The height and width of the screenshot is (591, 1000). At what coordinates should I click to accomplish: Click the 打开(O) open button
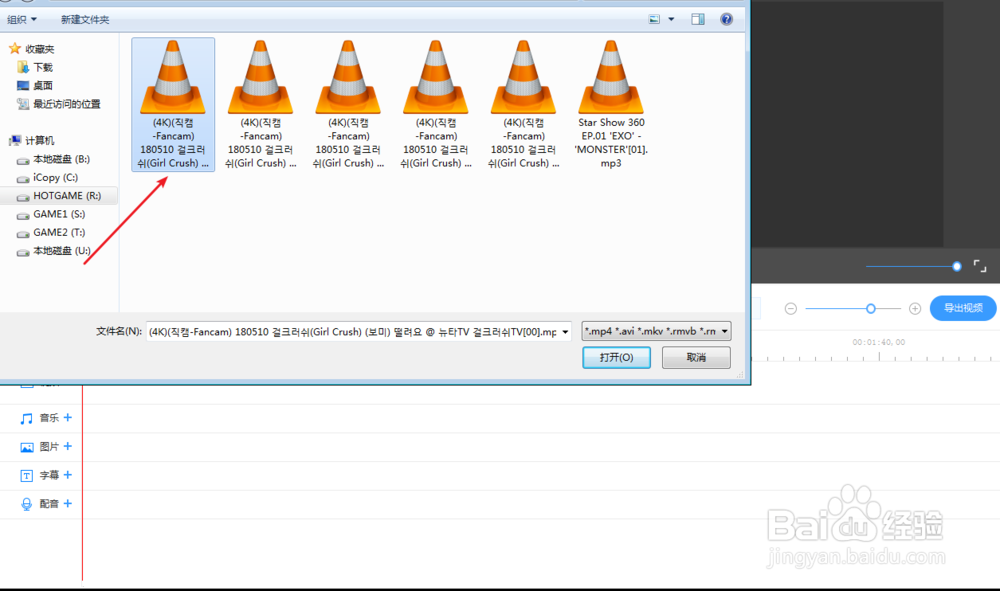pyautogui.click(x=616, y=358)
